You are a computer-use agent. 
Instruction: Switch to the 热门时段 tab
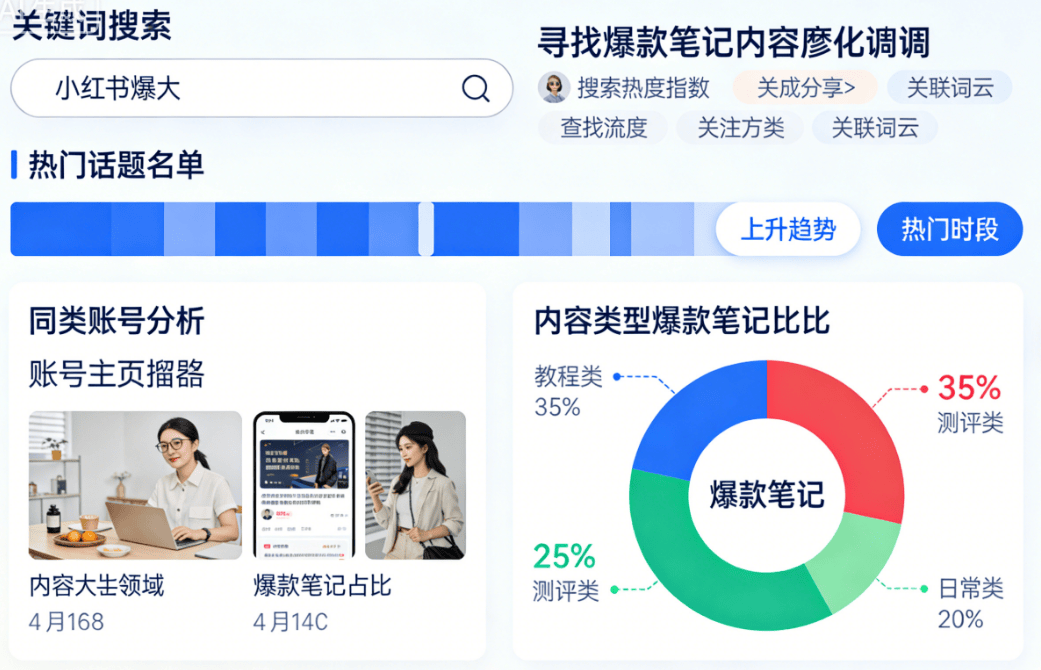[950, 229]
